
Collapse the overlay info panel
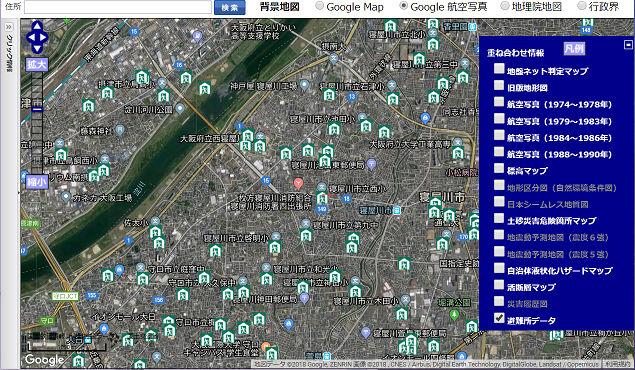[628, 44]
